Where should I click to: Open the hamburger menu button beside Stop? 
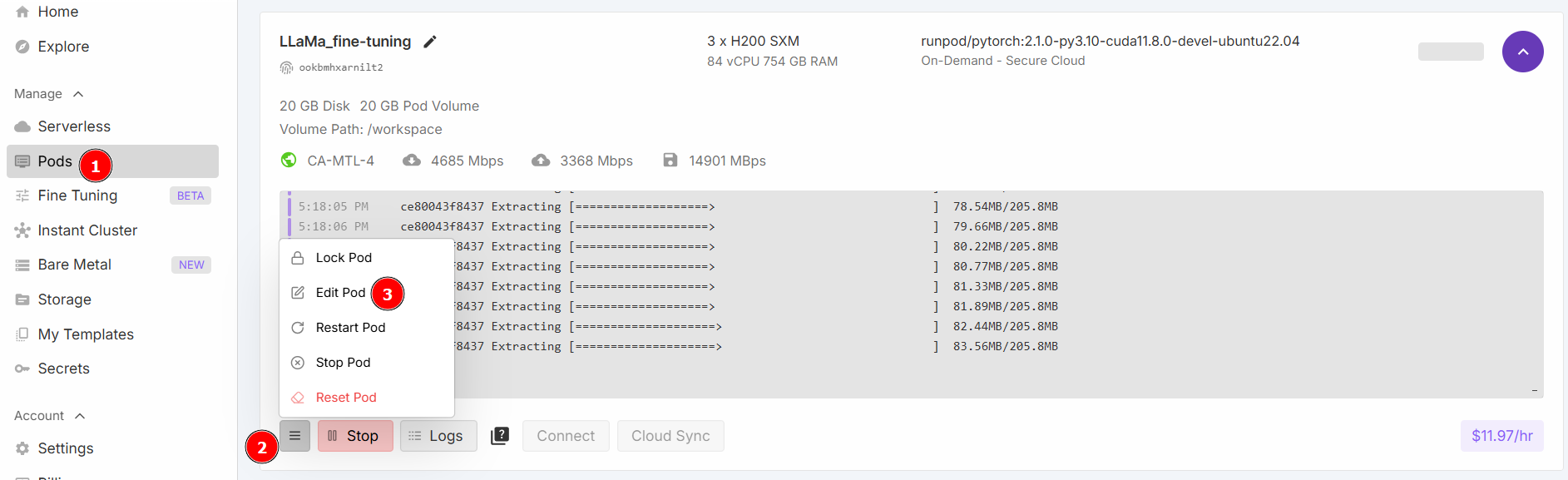[x=294, y=436]
